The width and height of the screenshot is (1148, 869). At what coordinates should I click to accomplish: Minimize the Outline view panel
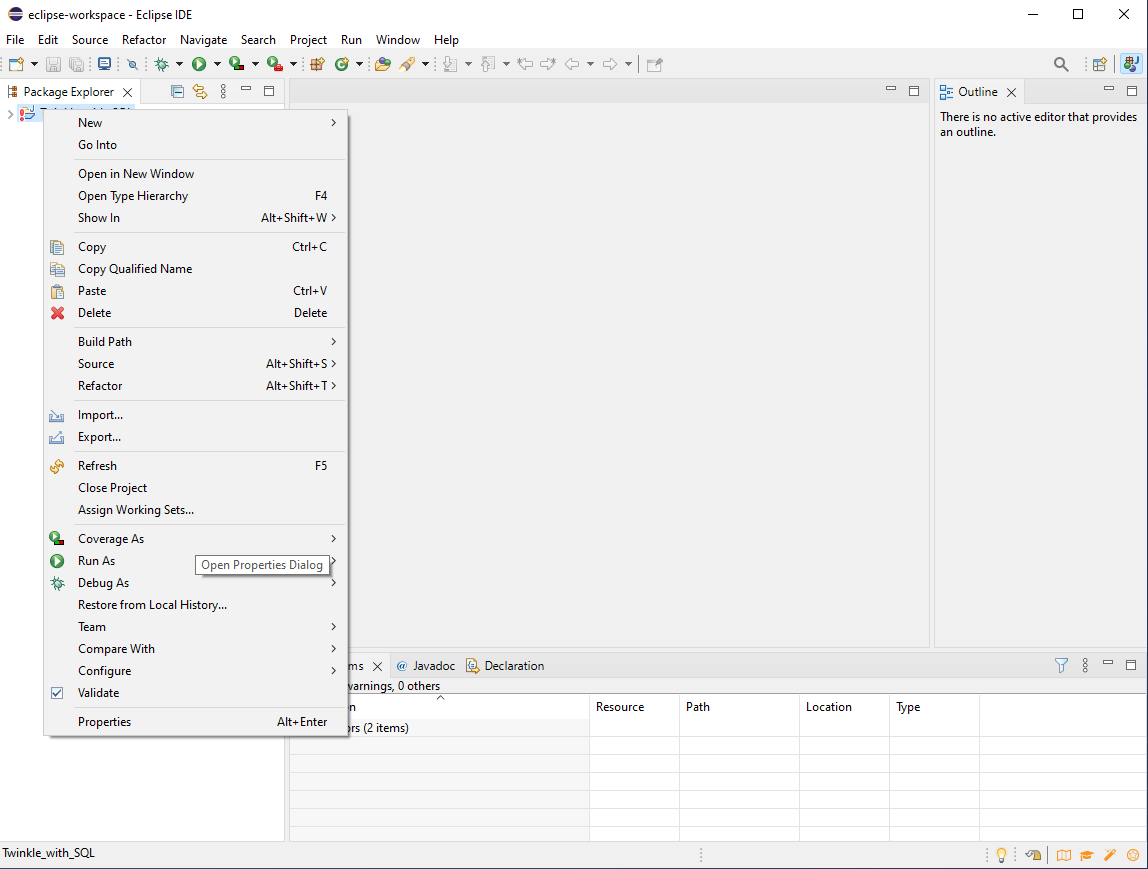pyautogui.click(x=1108, y=89)
